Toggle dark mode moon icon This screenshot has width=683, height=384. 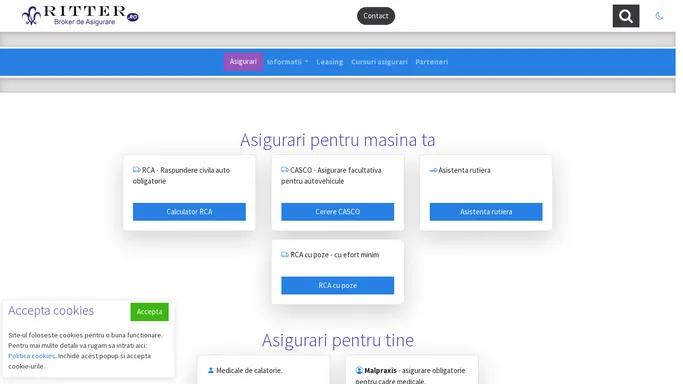[659, 16]
